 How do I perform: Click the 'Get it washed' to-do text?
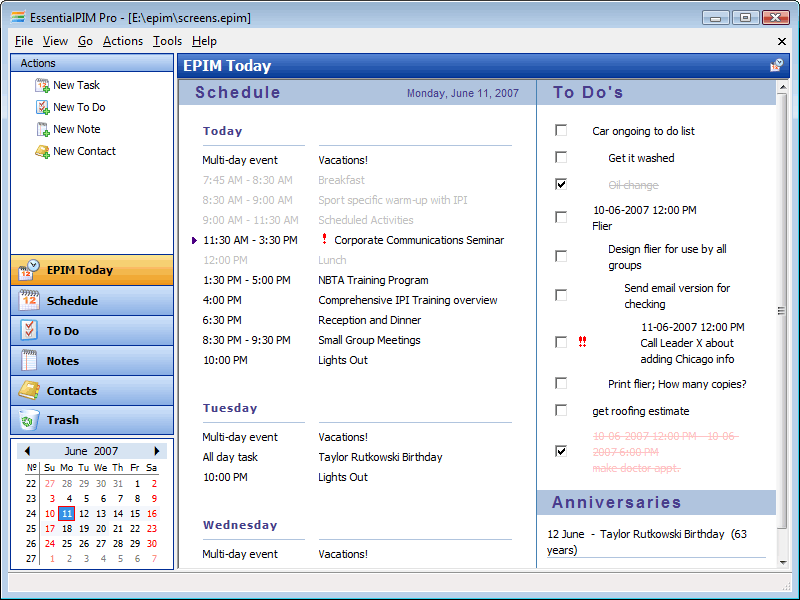click(641, 158)
